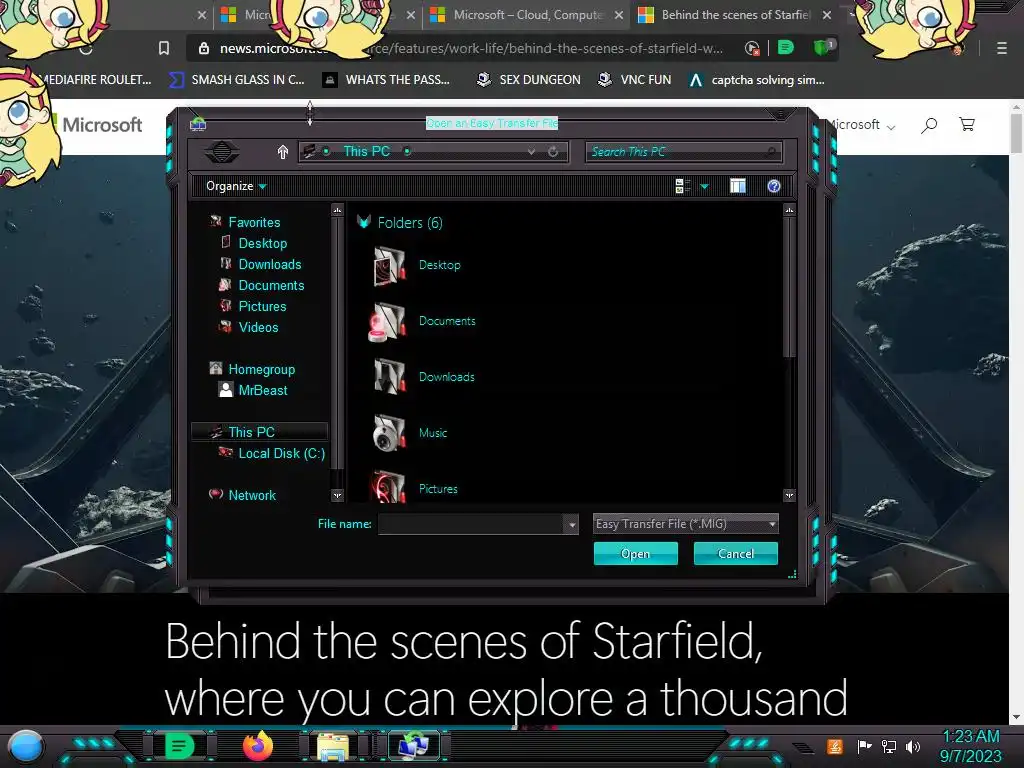Open WHATS THE PASS... bookmark
The image size is (1024, 768).
click(387, 80)
